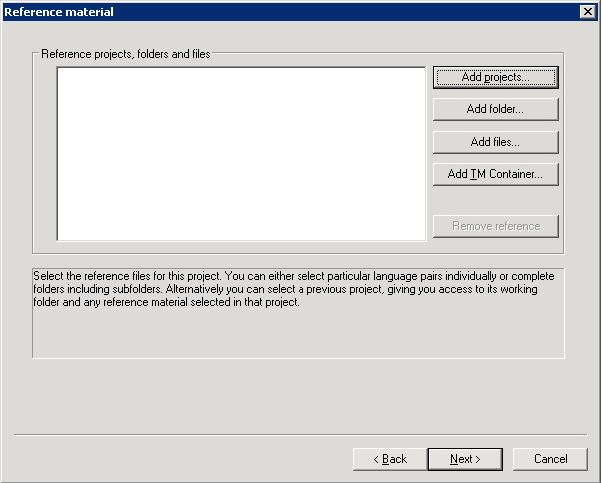Click the Add projects... button
The image size is (603, 483).
[x=495, y=77]
